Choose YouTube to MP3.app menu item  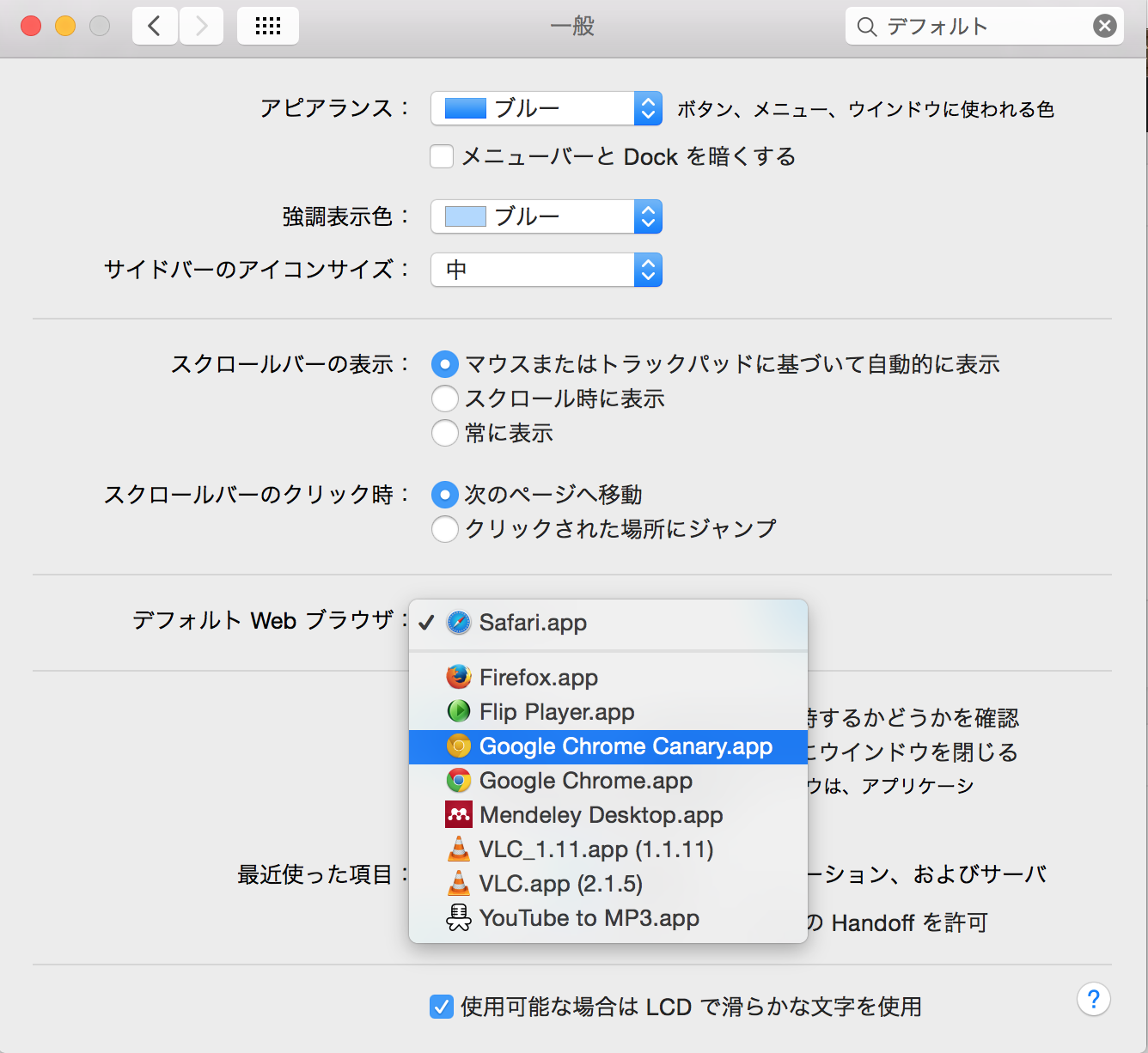click(x=608, y=917)
